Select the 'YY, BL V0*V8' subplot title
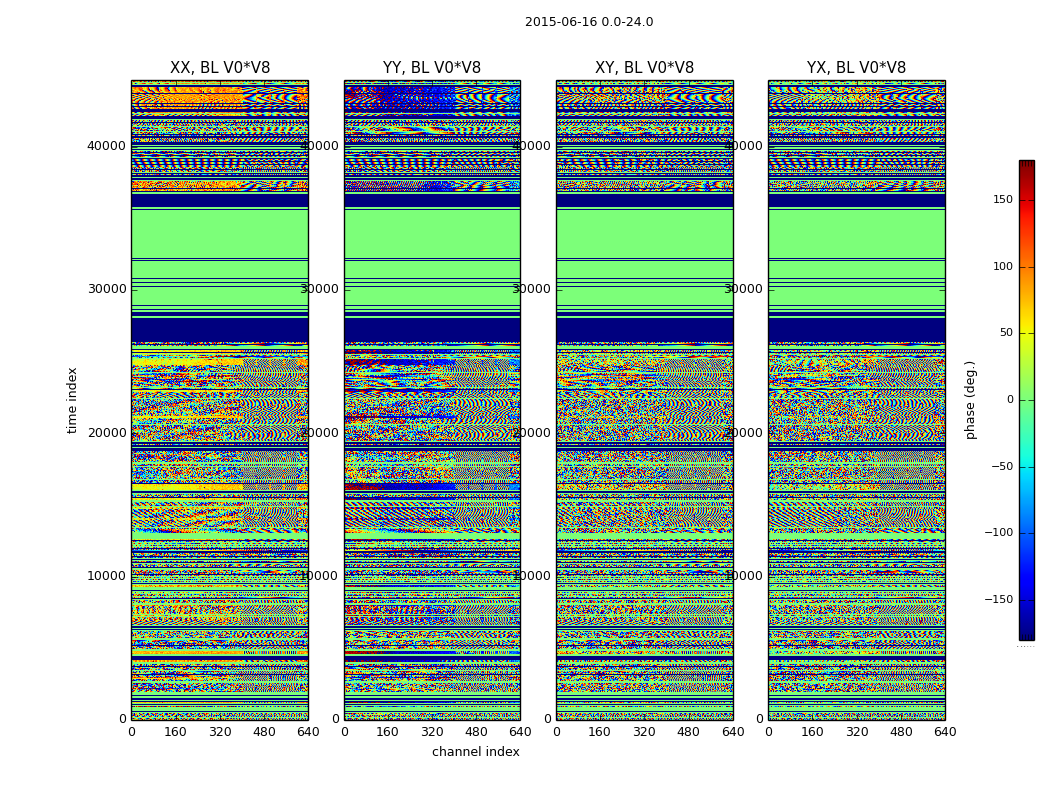 pyautogui.click(x=432, y=68)
